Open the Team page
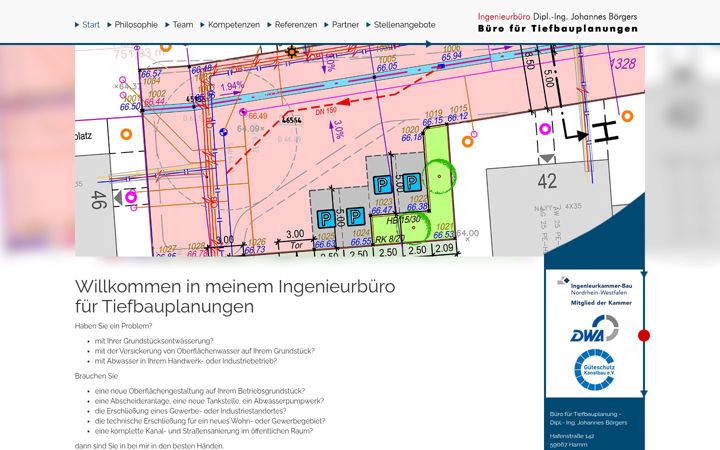This screenshot has height=450, width=720. coord(183,25)
